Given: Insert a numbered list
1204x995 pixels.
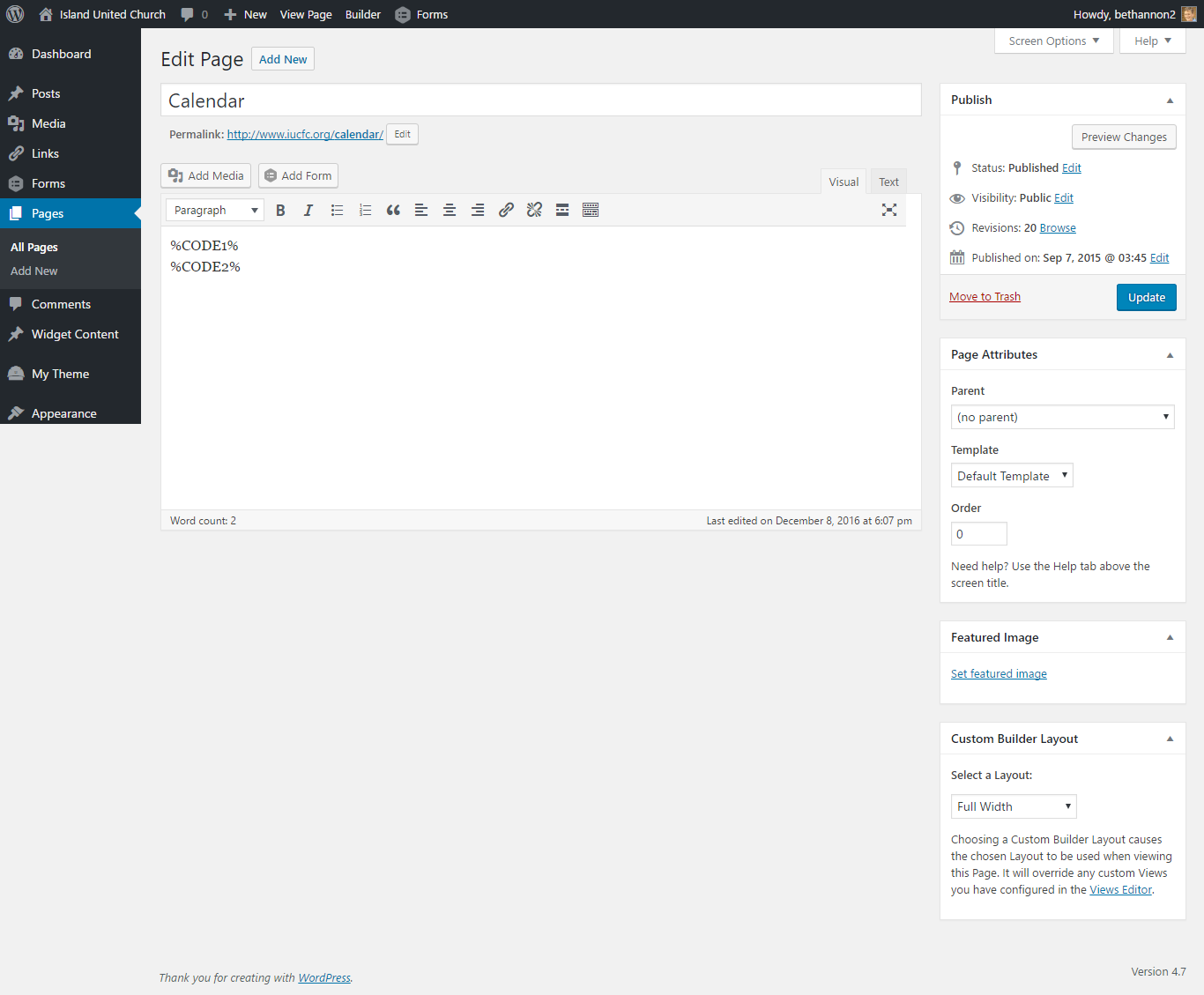Looking at the screenshot, I should 365,210.
